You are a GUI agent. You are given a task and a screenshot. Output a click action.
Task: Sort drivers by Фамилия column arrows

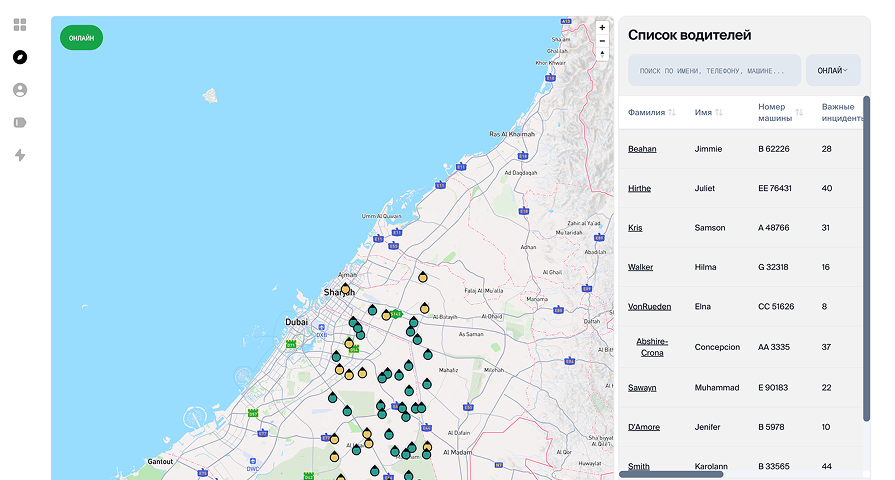click(672, 113)
